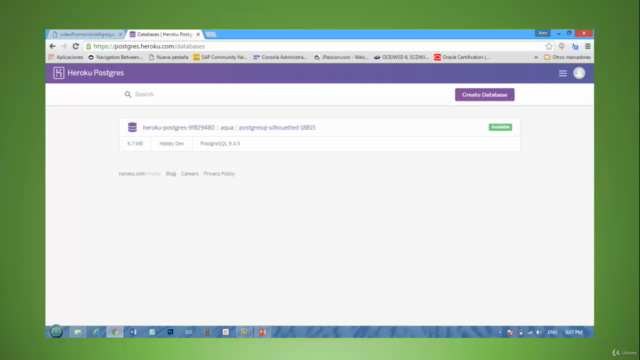Click the extension icon right of the star
This screenshot has height=360, width=640.
pyautogui.click(x=562, y=46)
